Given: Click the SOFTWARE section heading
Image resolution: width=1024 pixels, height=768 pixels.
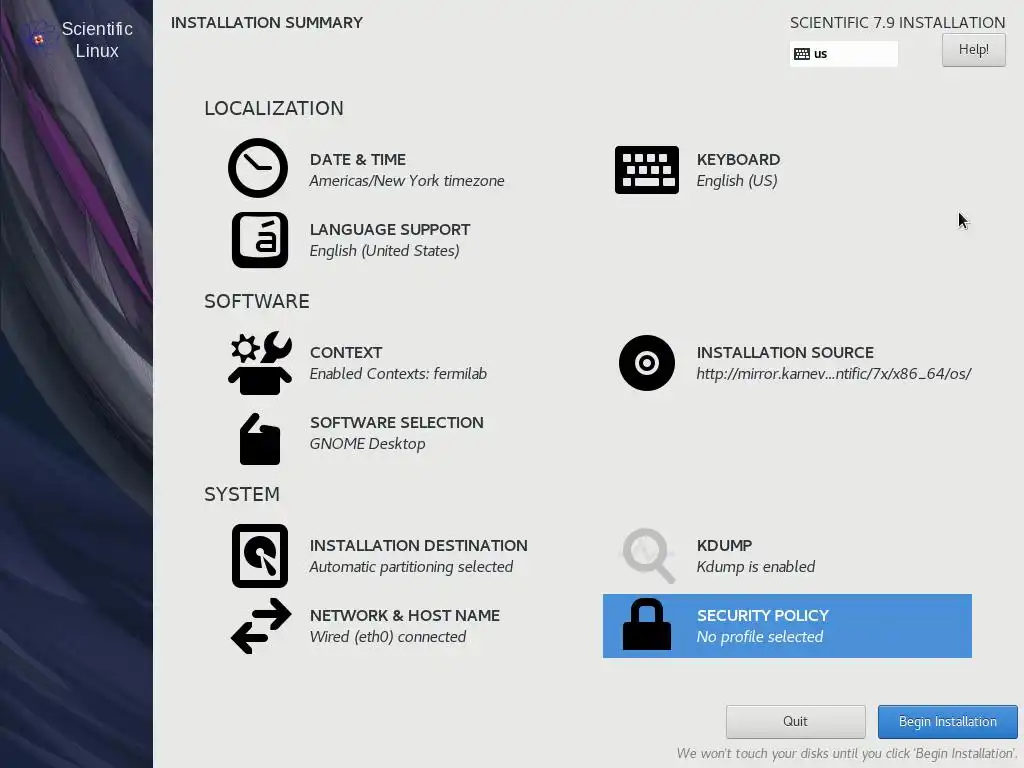Looking at the screenshot, I should pos(257,301).
